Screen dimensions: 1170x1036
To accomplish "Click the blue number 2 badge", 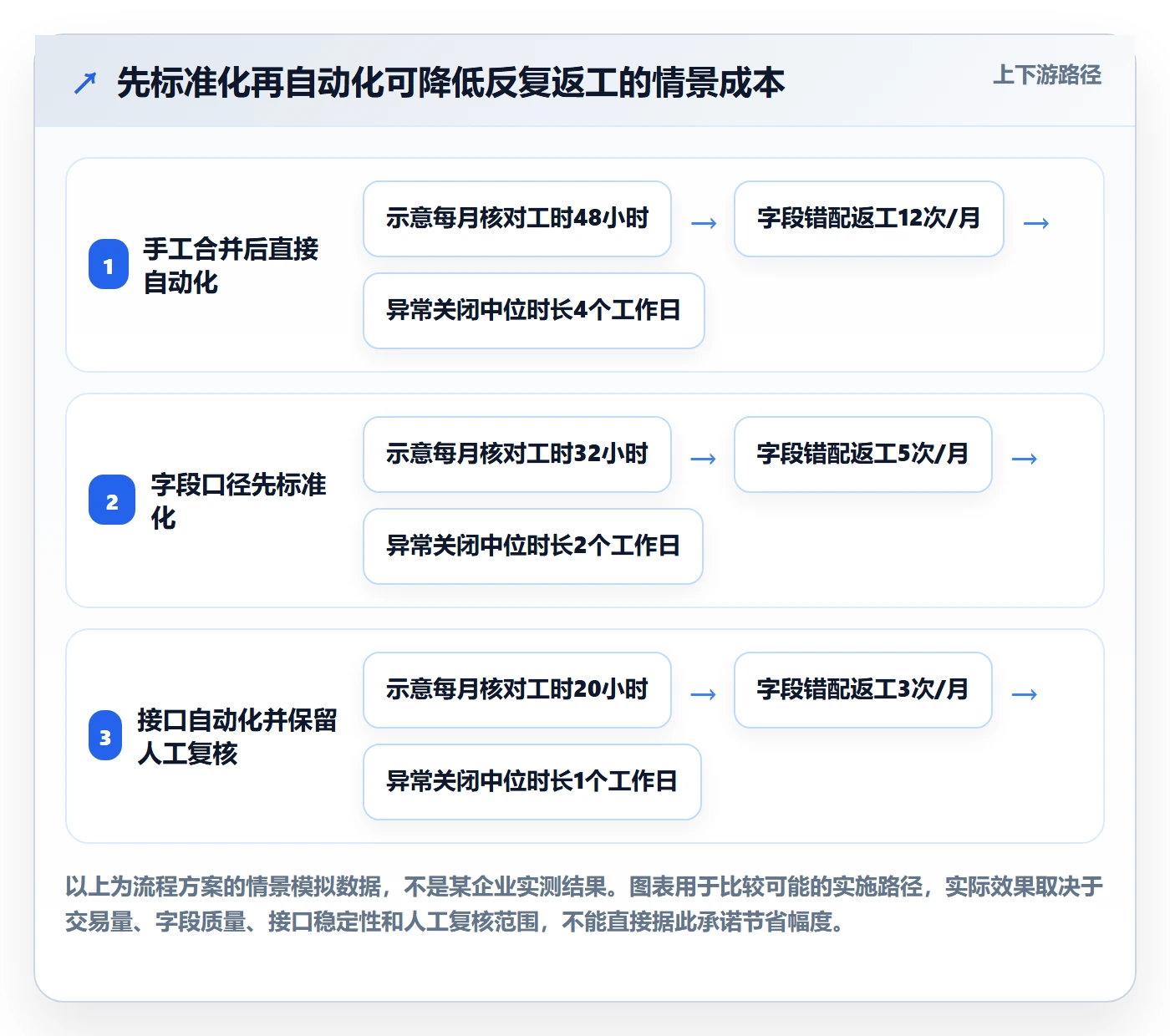I will 112,500.
